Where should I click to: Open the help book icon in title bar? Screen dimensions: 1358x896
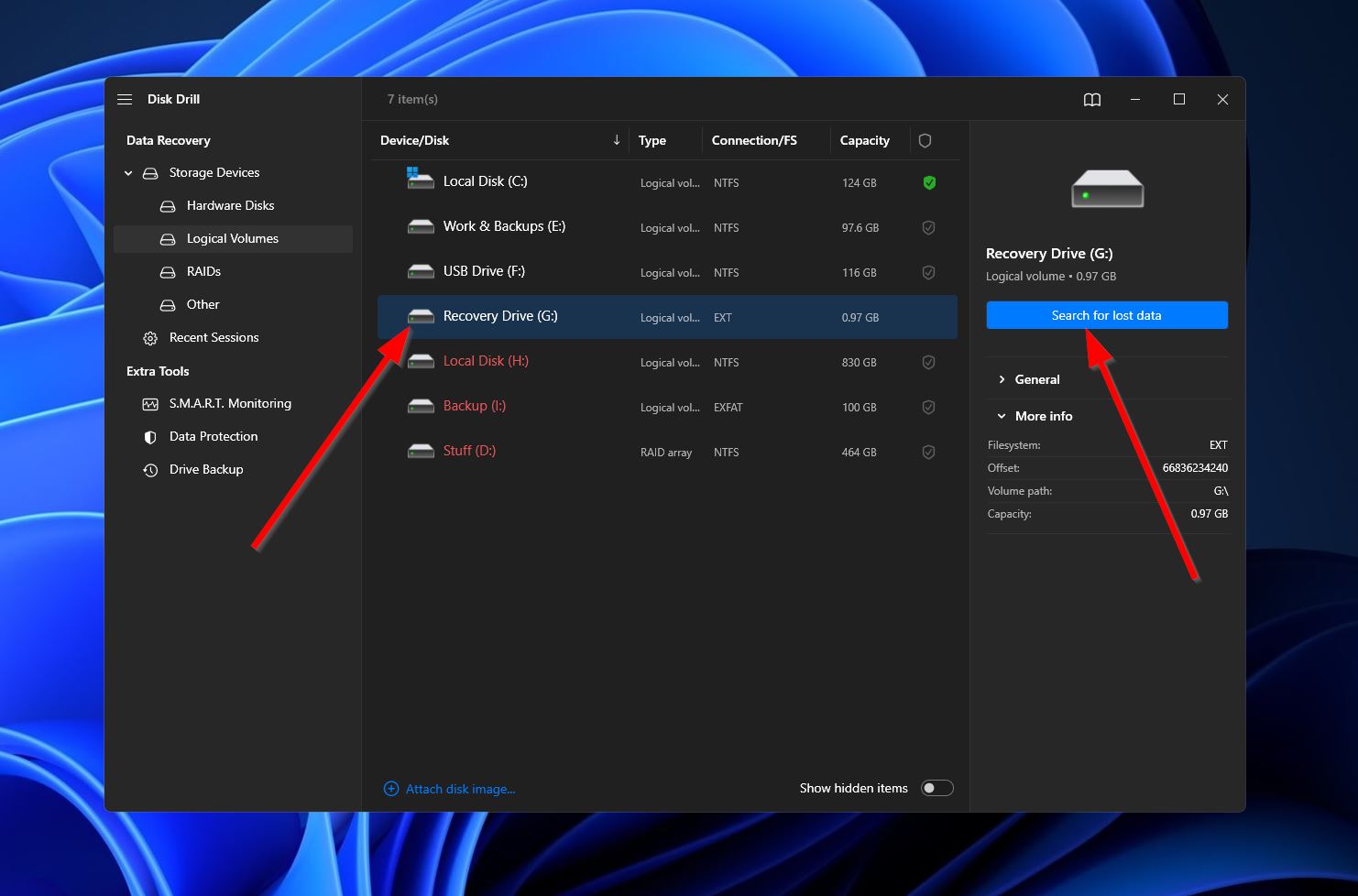[1091, 100]
